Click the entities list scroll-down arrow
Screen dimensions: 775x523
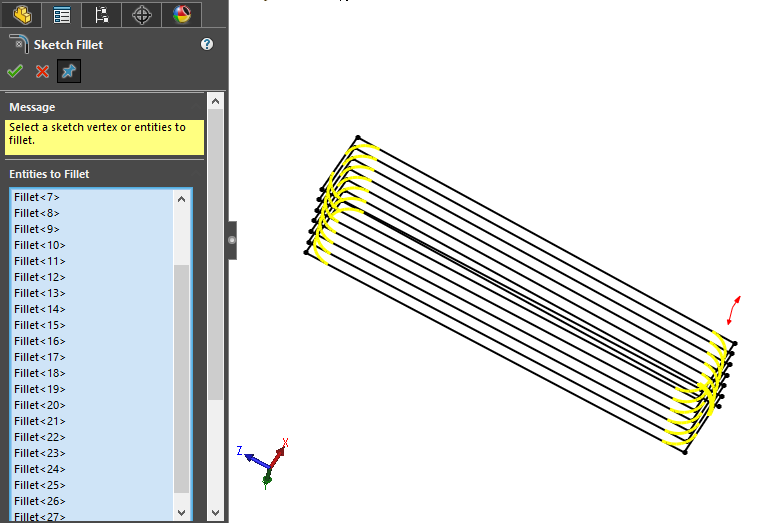(181, 513)
